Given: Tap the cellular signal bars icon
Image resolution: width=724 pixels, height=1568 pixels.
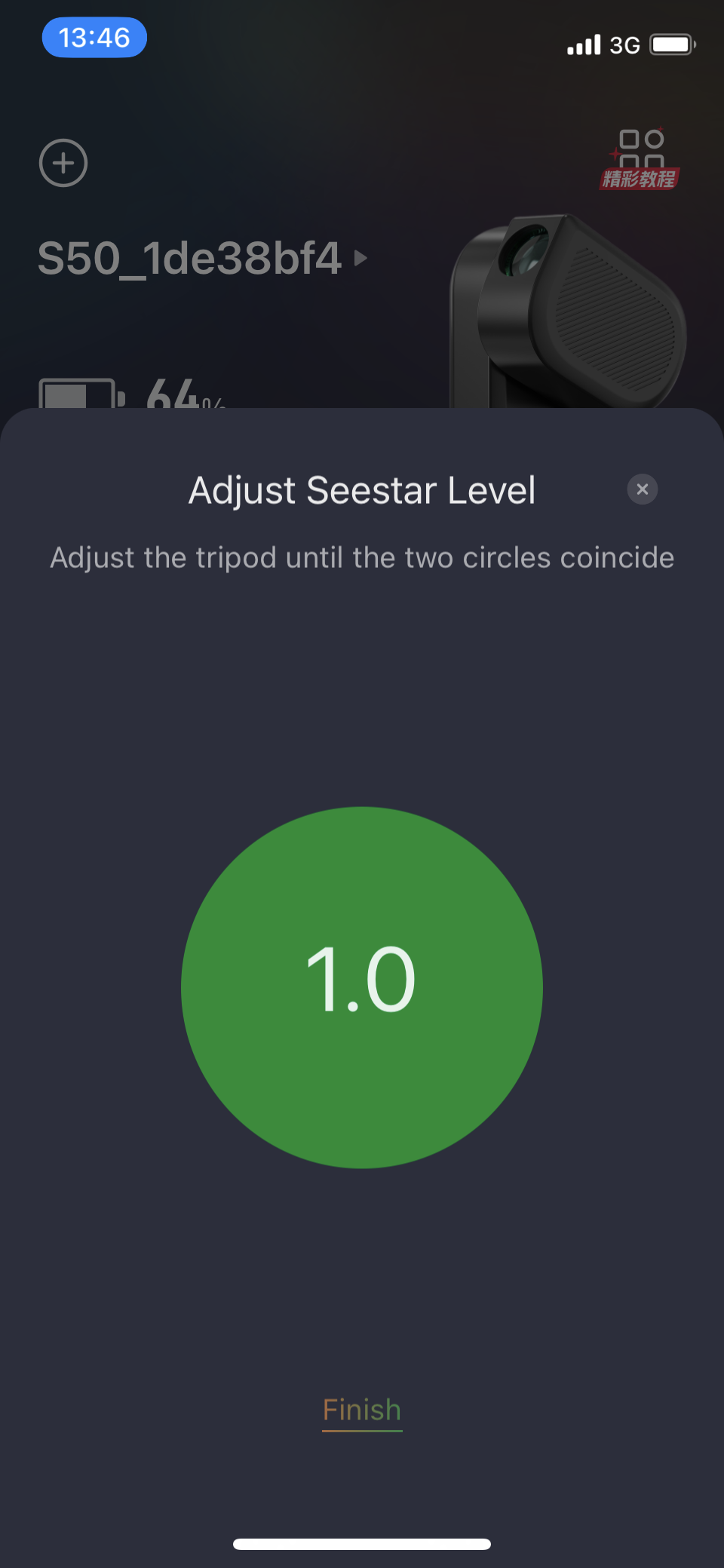Looking at the screenshot, I should 584,44.
